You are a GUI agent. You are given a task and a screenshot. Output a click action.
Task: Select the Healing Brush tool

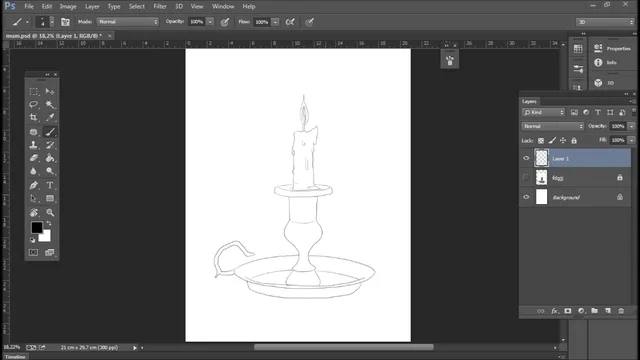click(33, 132)
